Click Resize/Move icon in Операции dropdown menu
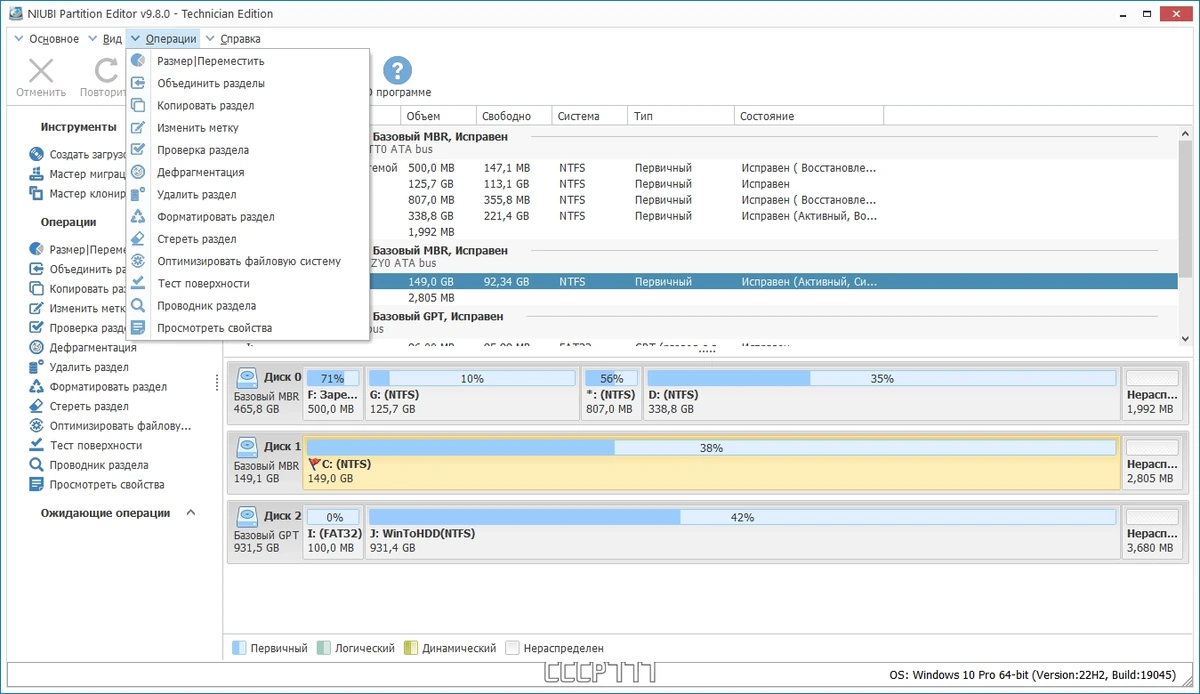This screenshot has height=694, width=1200. (x=138, y=61)
